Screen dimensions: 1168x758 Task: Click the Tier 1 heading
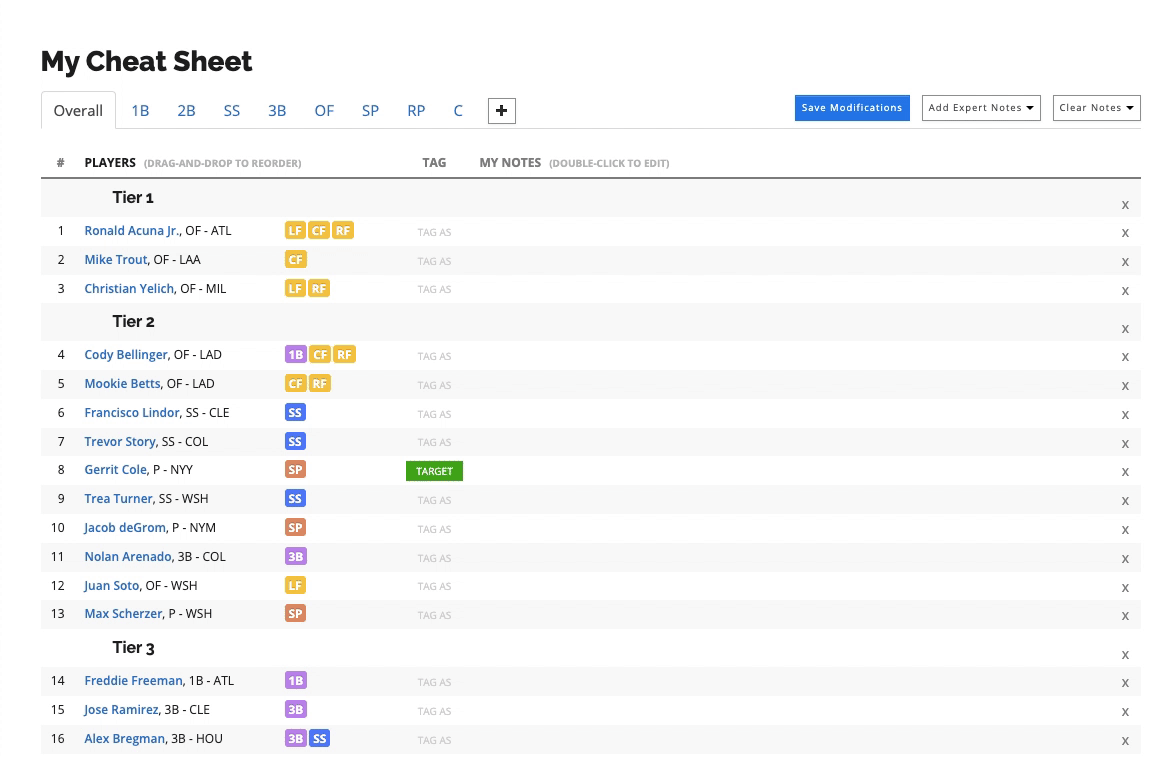tap(133, 198)
